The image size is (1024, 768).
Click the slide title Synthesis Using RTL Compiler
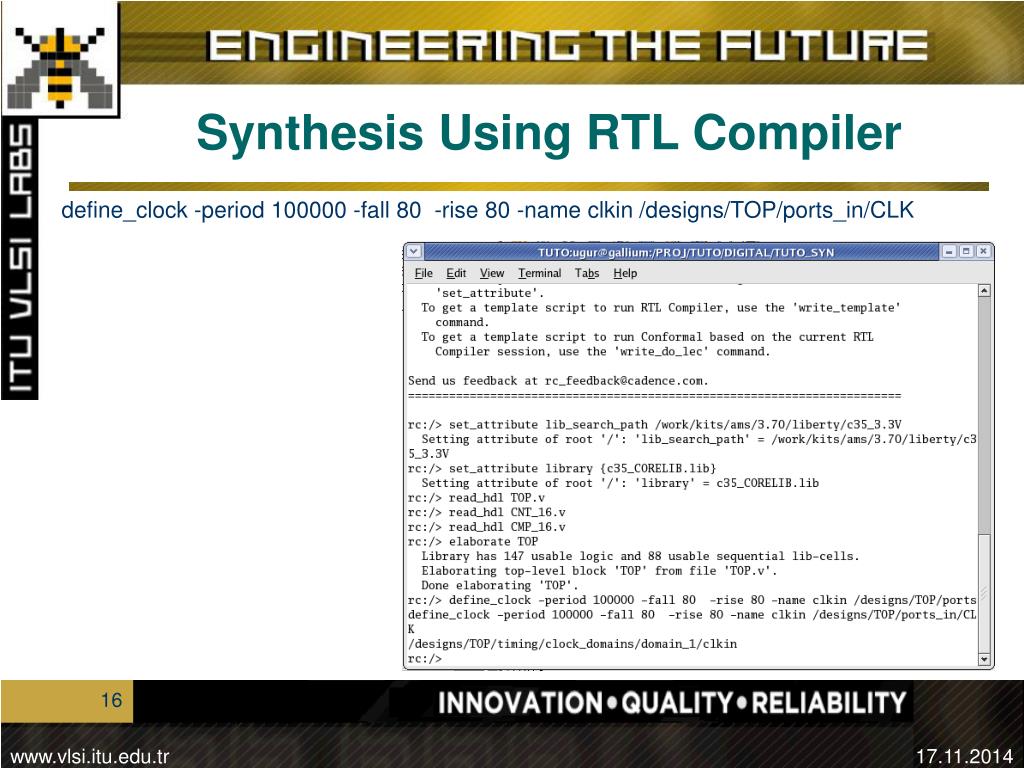click(x=549, y=133)
